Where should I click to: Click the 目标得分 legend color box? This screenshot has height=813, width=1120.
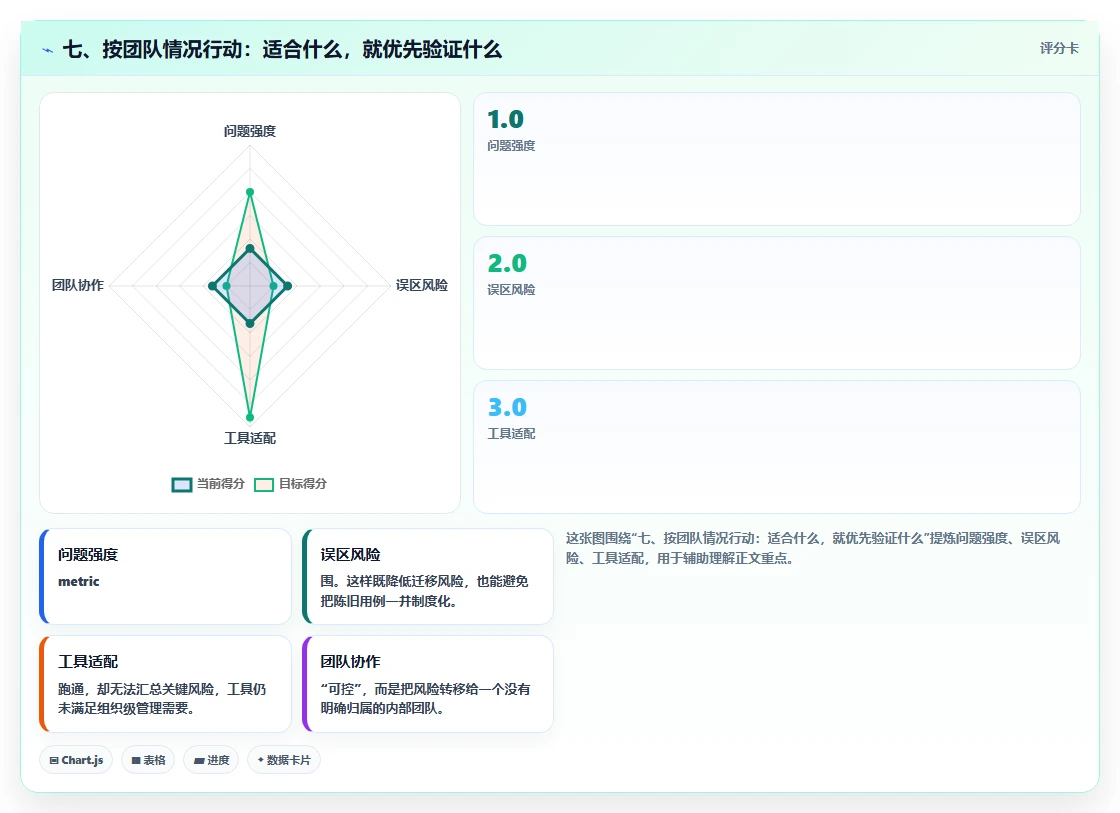tap(264, 485)
